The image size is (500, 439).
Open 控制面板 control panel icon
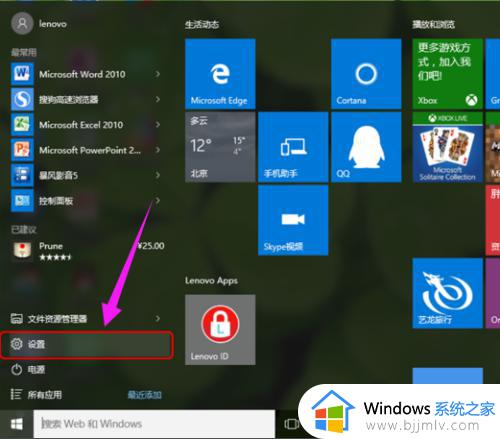22,200
